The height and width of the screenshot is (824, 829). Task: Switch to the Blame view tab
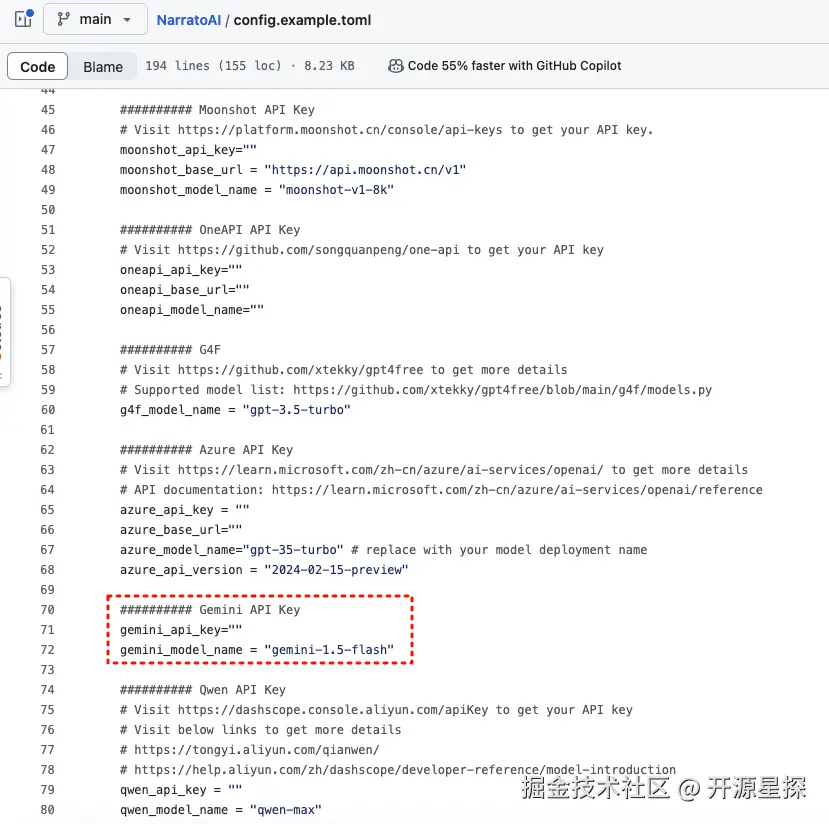coord(103,67)
